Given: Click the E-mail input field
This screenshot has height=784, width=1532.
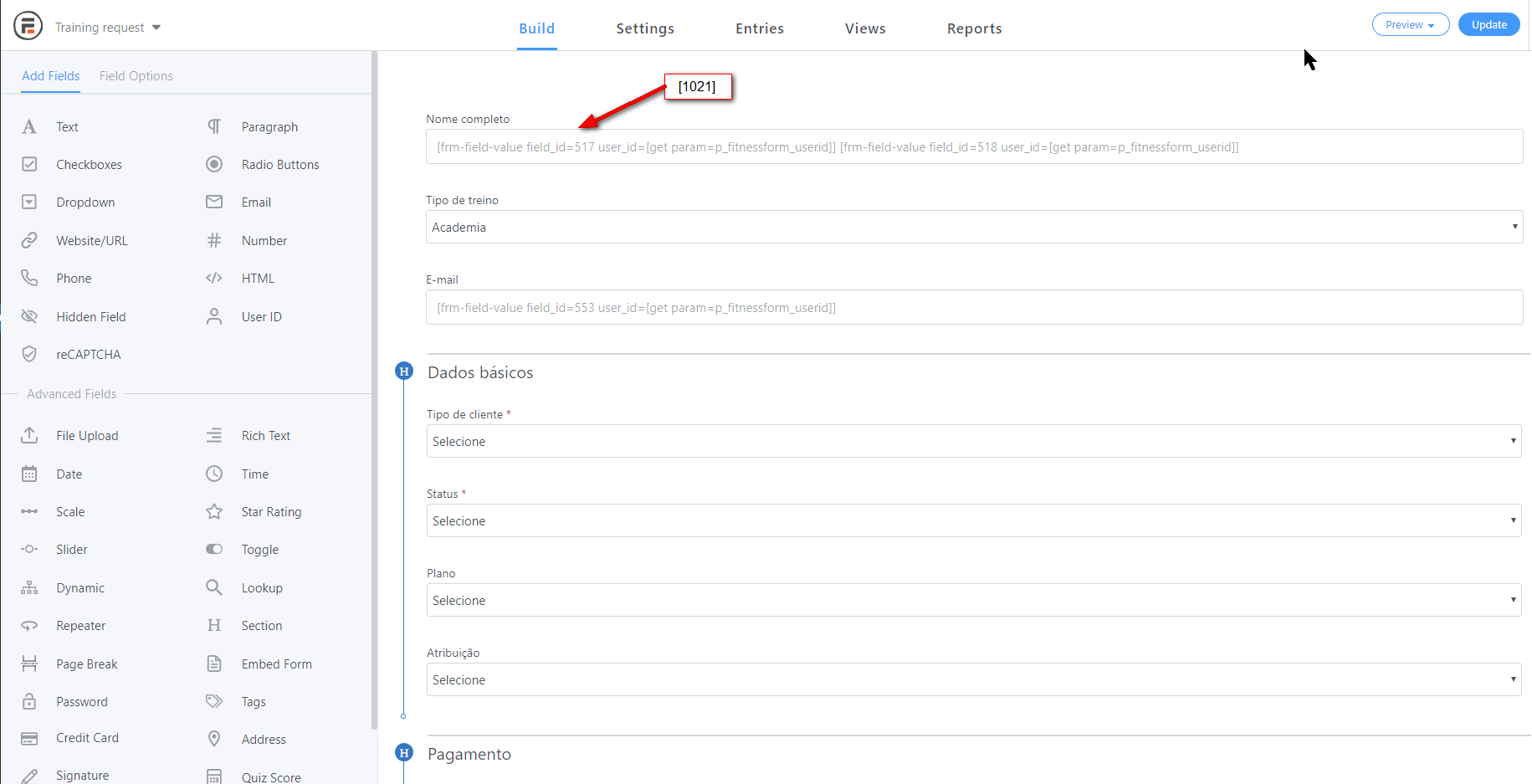Looking at the screenshot, I should coord(974,307).
